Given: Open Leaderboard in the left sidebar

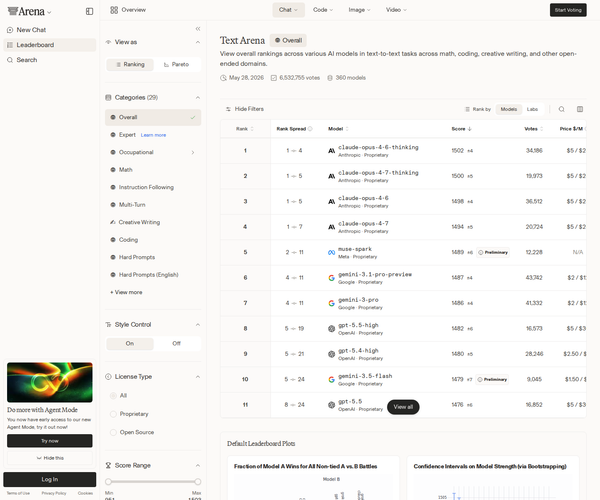Looking at the screenshot, I should tap(50, 45).
